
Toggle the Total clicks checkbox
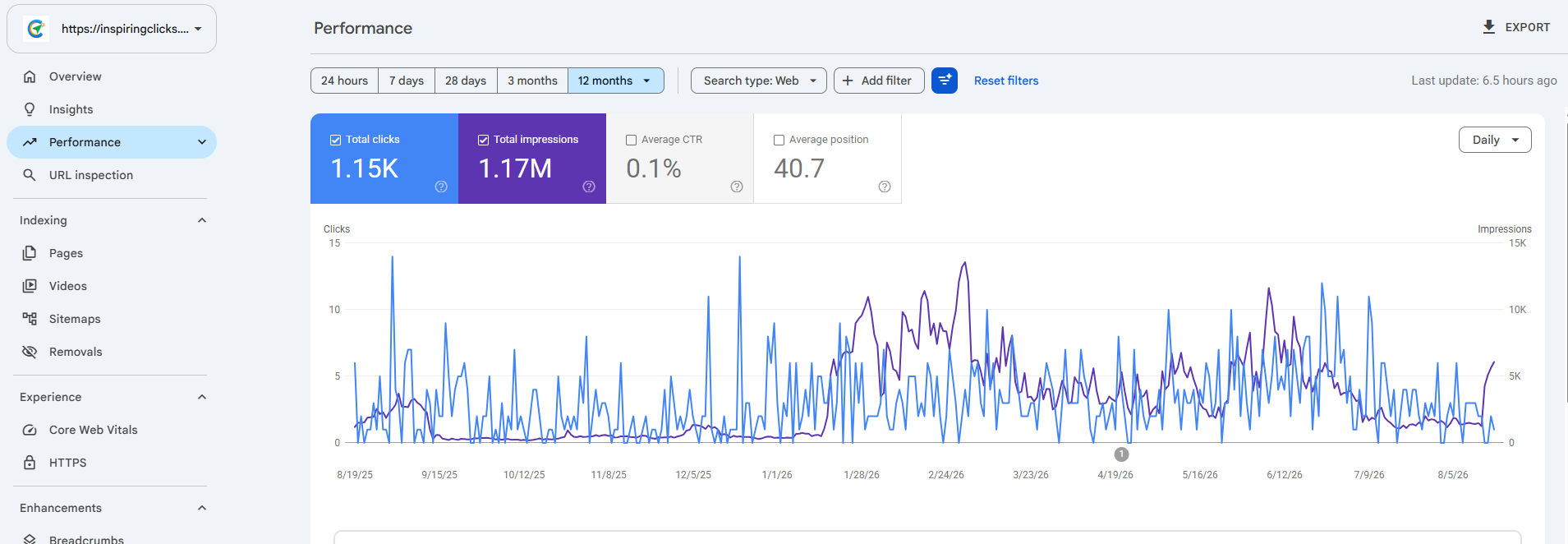coord(335,140)
